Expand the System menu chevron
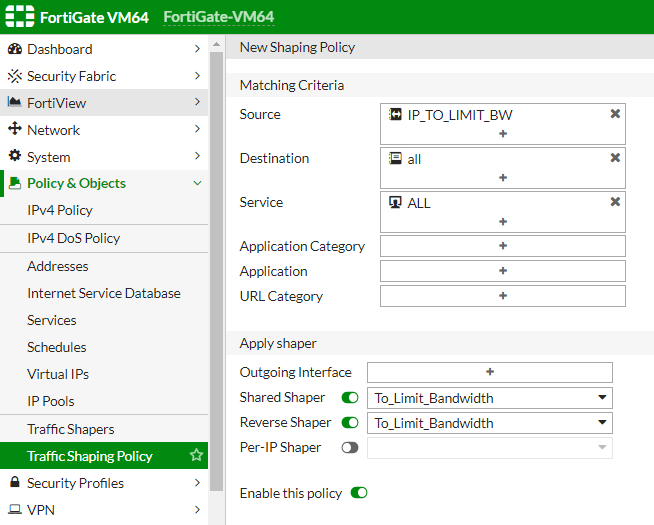Image resolution: width=654 pixels, height=525 pixels. [197, 156]
